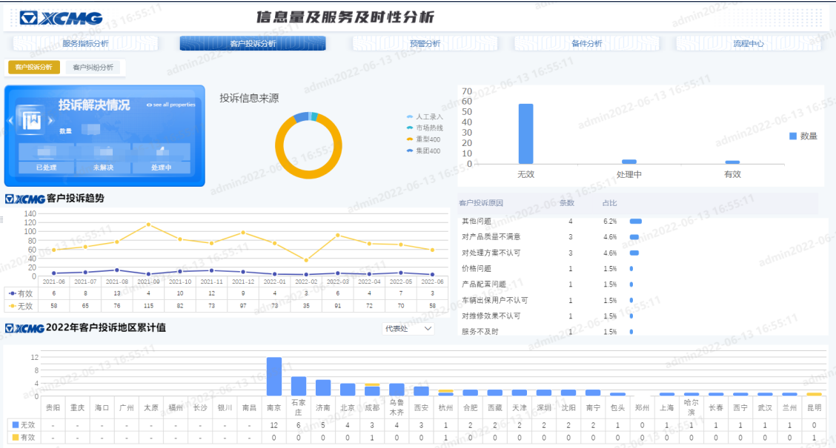This screenshot has width=836, height=448.
Task: Click the 4.6% progress bar for 对产品质量不满意
Action: pyautogui.click(x=634, y=237)
